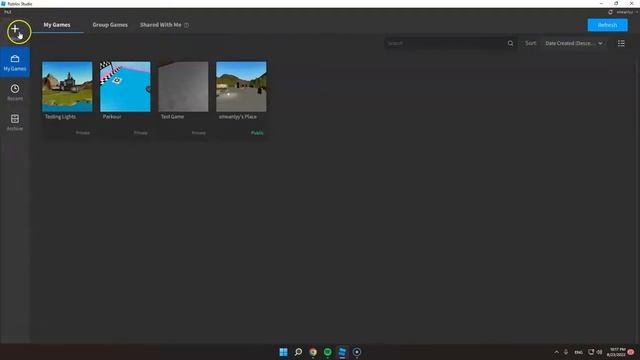Click the blue Refresh button
Viewport: 640px width, 360px height.
607,25
